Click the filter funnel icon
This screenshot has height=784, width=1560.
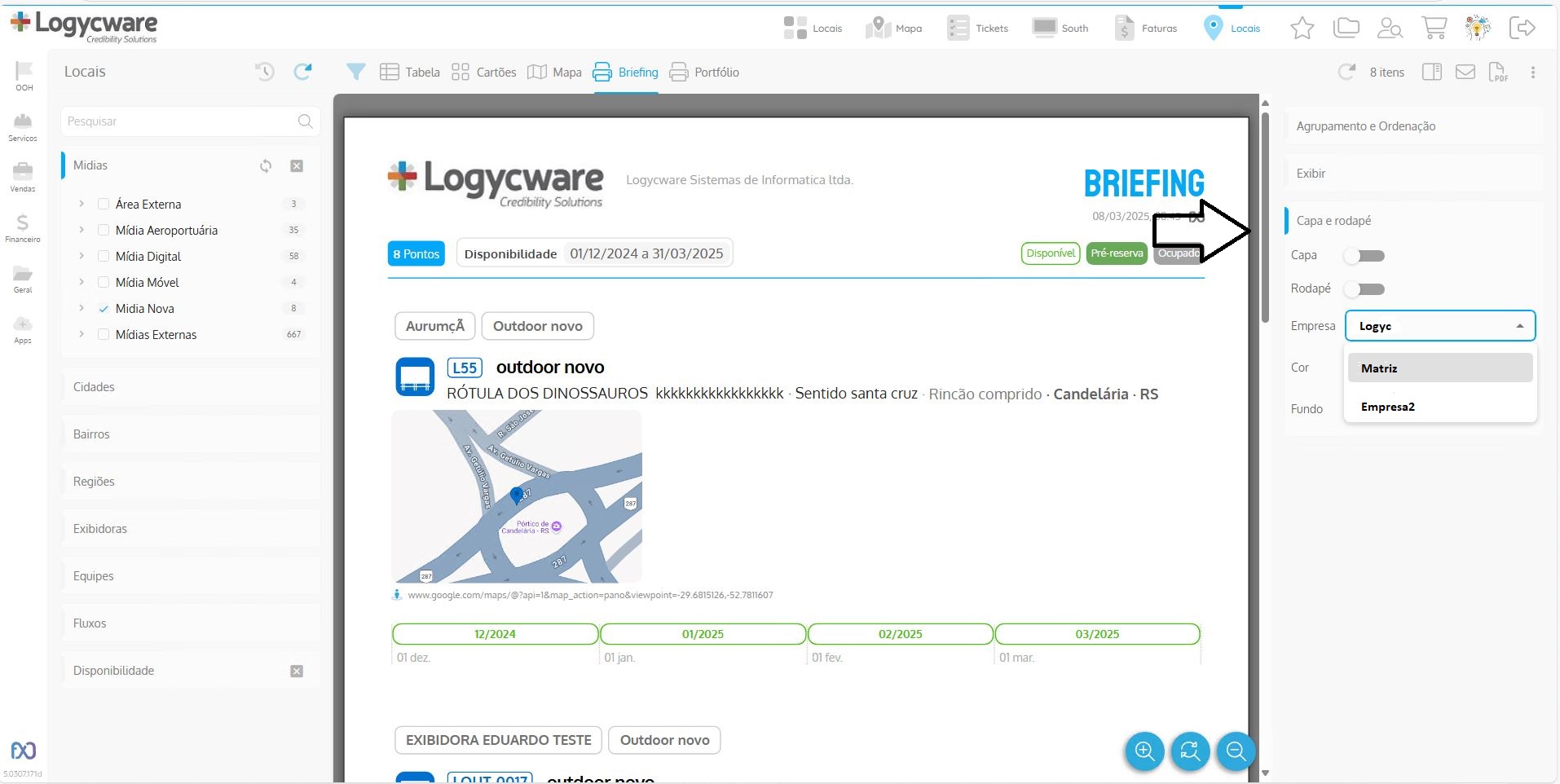point(355,72)
